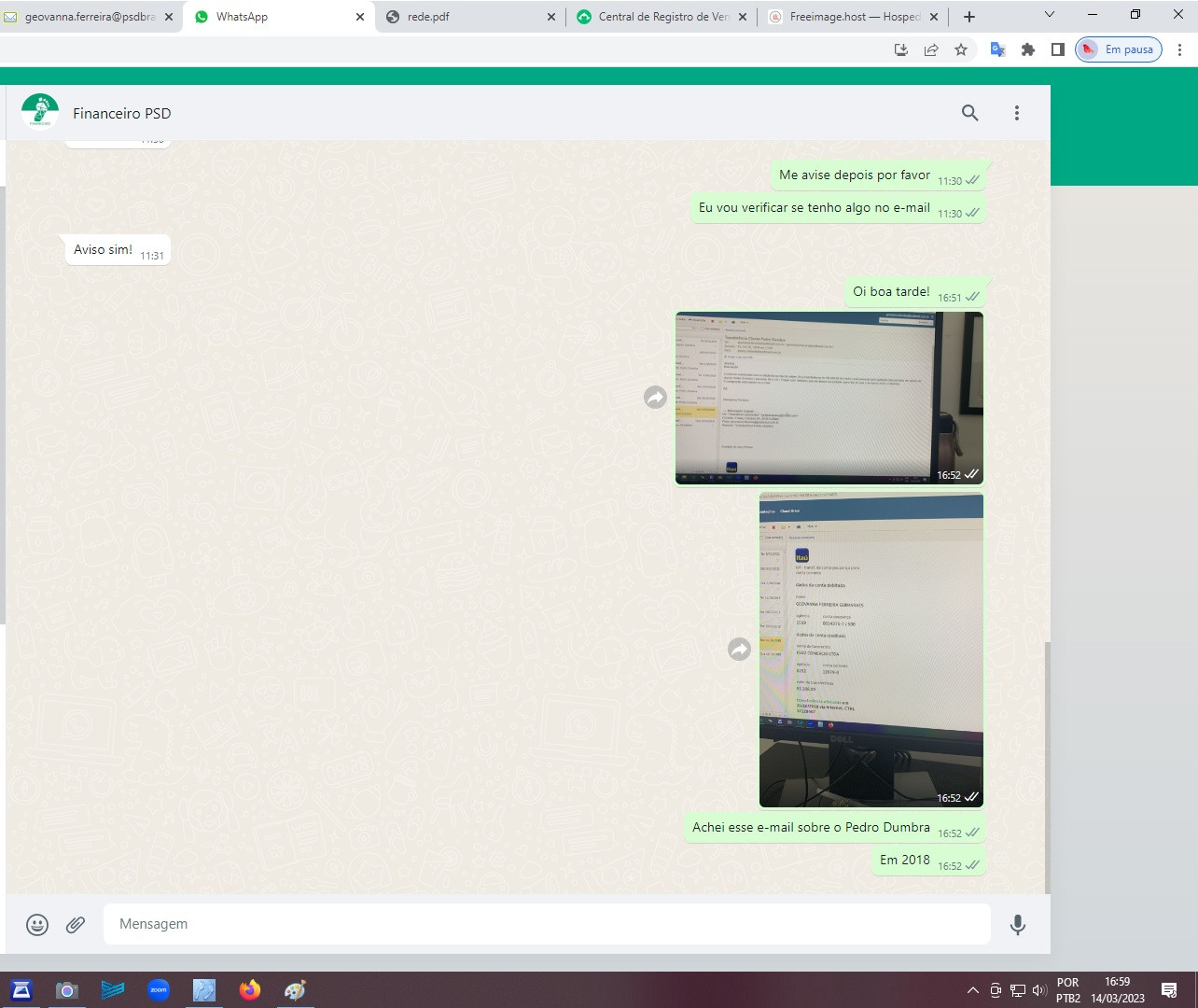This screenshot has height=1008, width=1198.
Task: Open the Google Translate extension
Action: 997,49
